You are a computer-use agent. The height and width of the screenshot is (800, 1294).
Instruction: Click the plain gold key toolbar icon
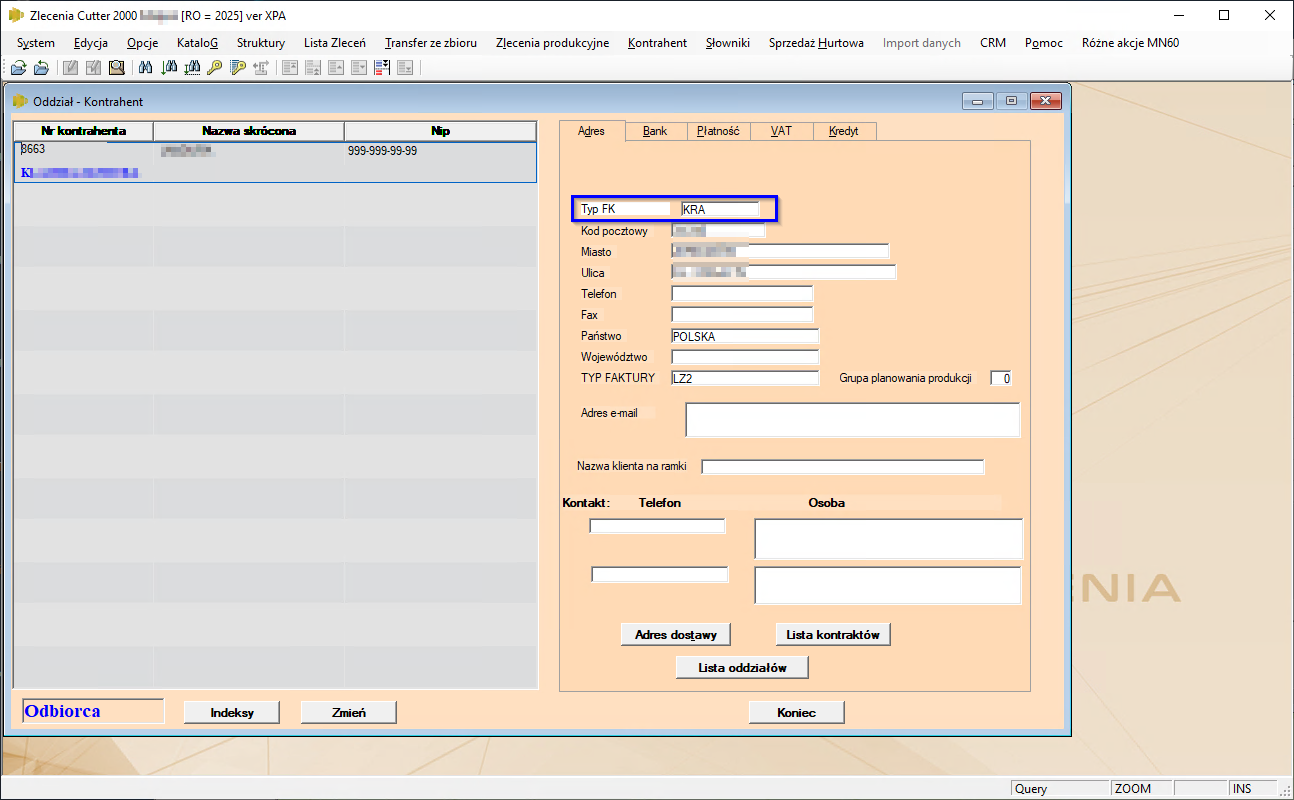214,68
